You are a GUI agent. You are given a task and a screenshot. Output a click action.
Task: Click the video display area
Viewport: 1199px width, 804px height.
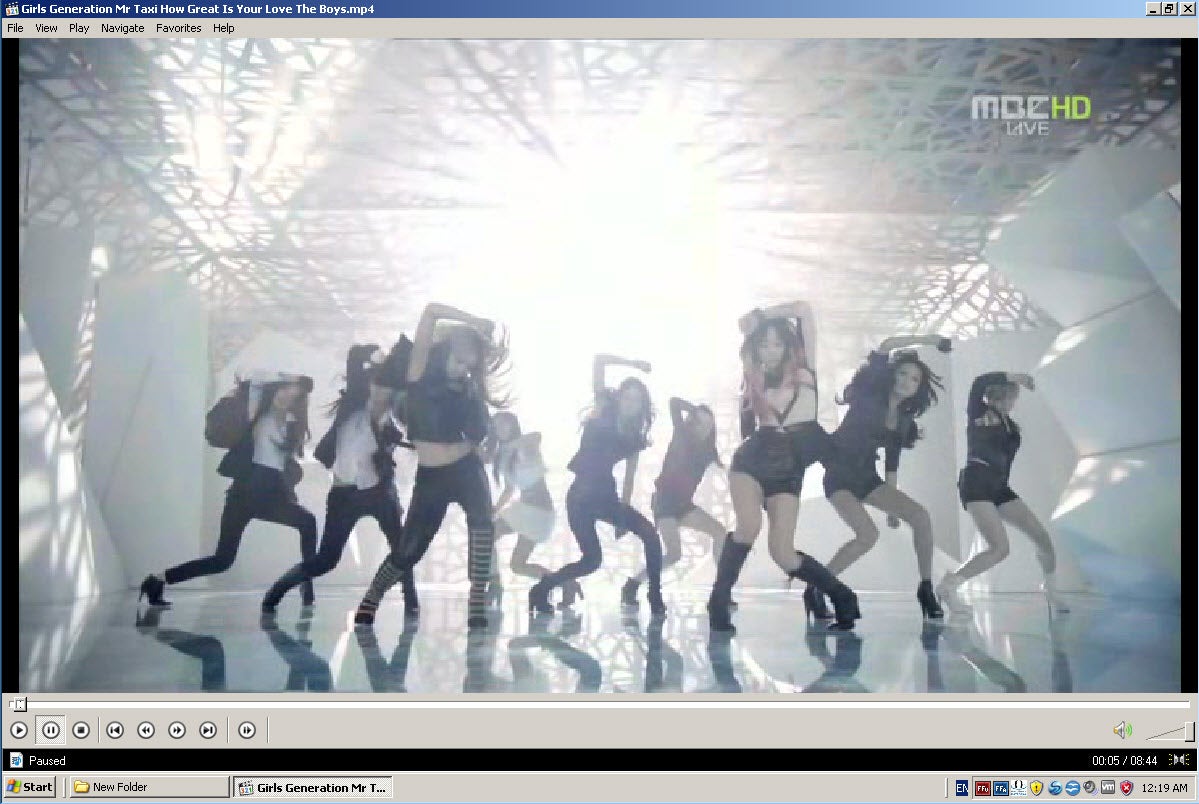point(600,366)
